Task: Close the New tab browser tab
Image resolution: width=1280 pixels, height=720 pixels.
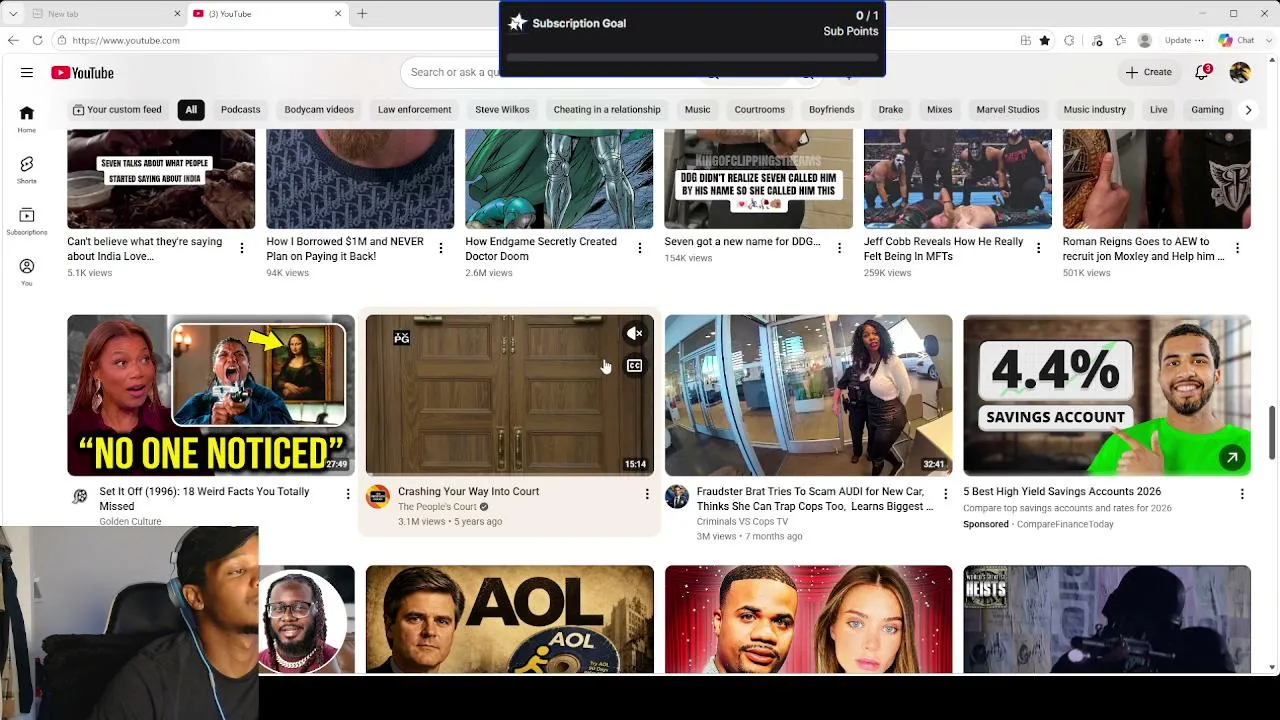Action: 178,14
